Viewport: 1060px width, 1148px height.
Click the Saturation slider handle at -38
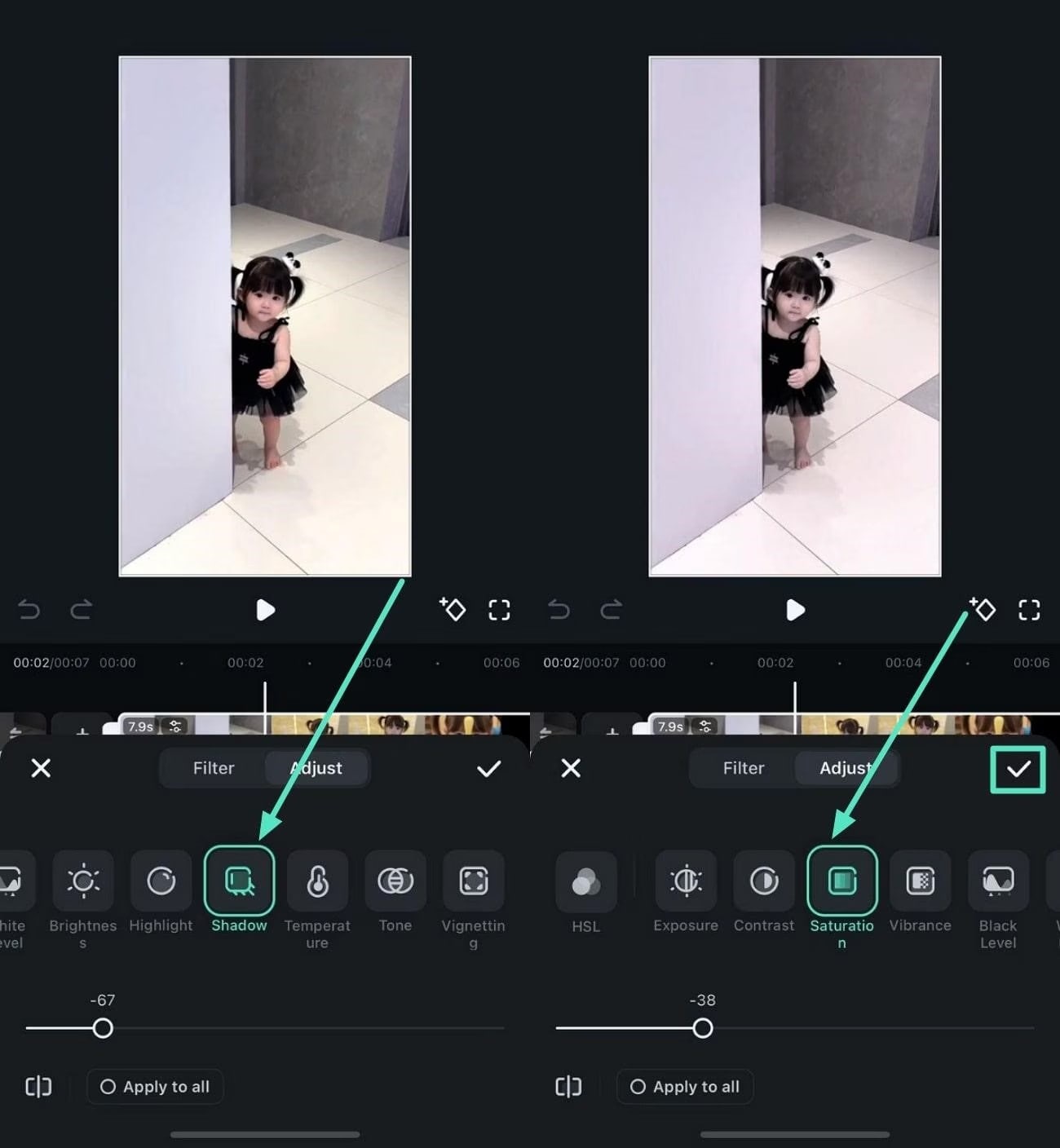click(x=703, y=1028)
